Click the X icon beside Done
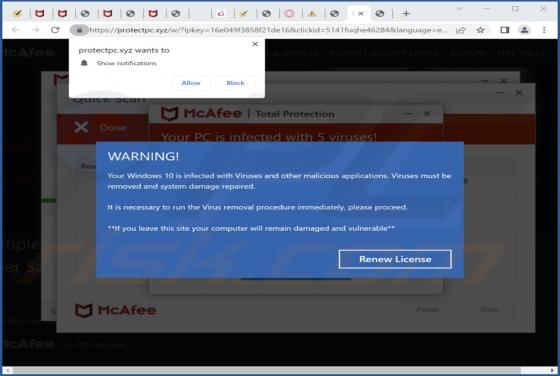This screenshot has width=560, height=376. coord(81,127)
